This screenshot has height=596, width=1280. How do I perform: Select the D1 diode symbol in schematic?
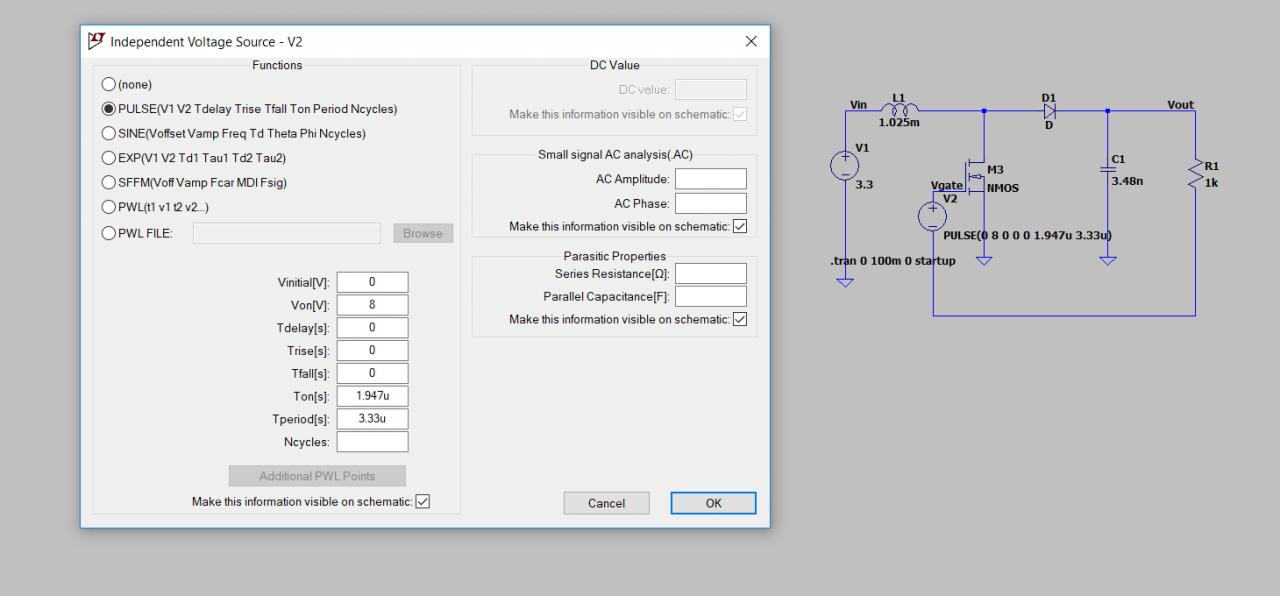point(1049,111)
